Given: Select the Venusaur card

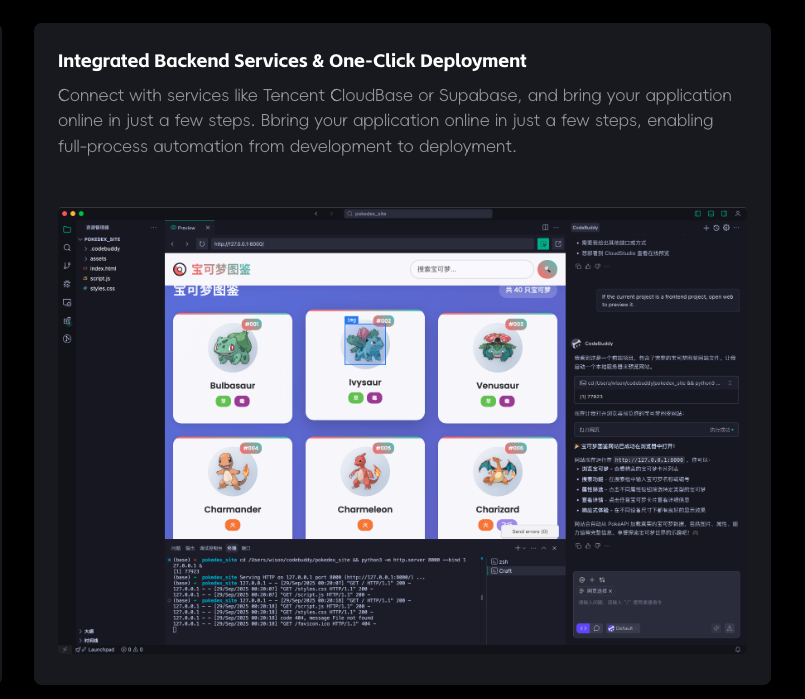Looking at the screenshot, I should click(x=497, y=368).
